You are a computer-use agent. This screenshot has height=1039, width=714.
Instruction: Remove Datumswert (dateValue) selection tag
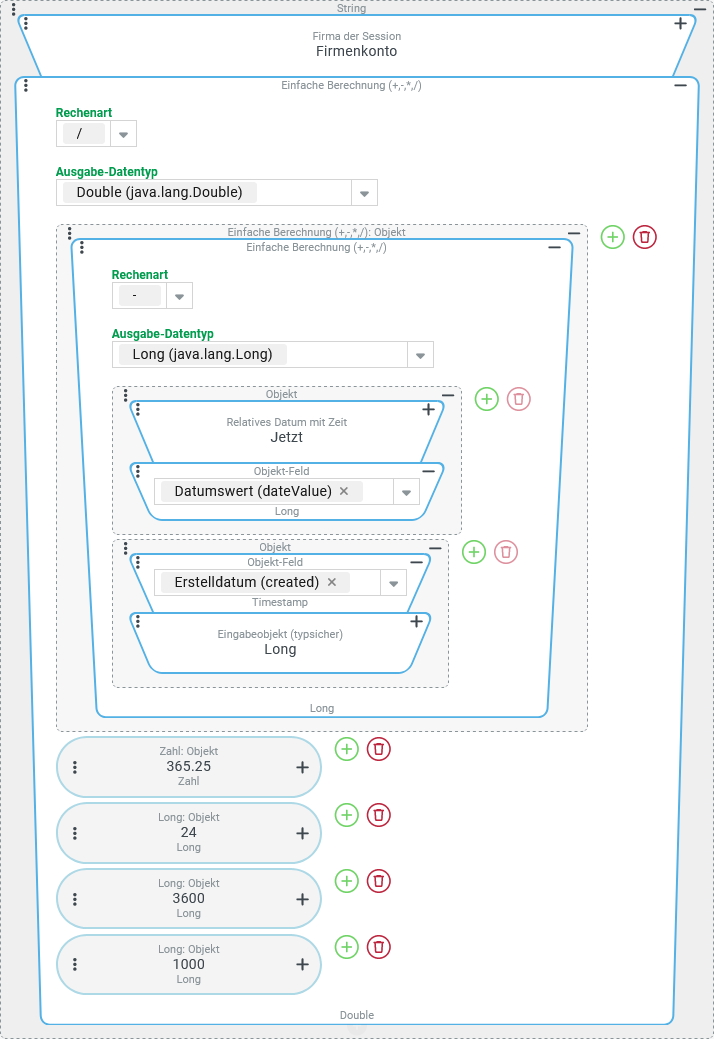[x=344, y=491]
